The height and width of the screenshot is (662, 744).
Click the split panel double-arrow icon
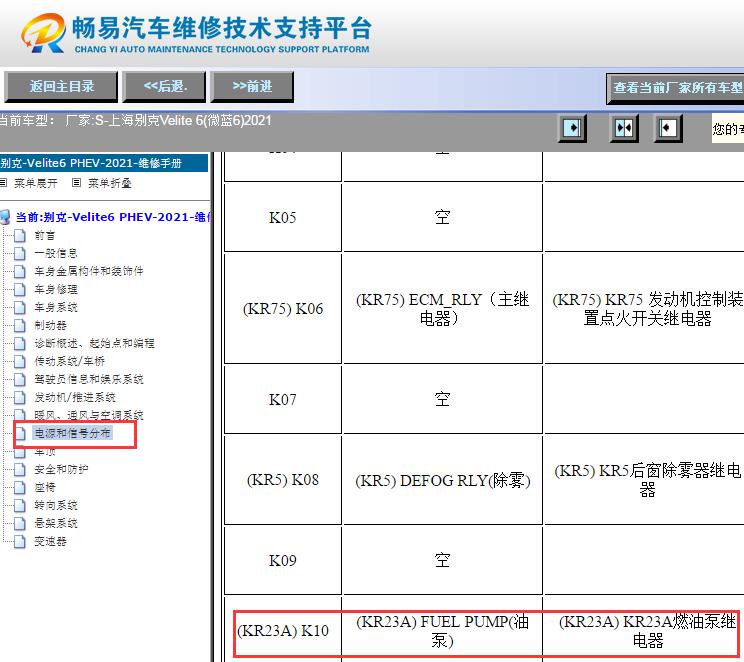[623, 128]
